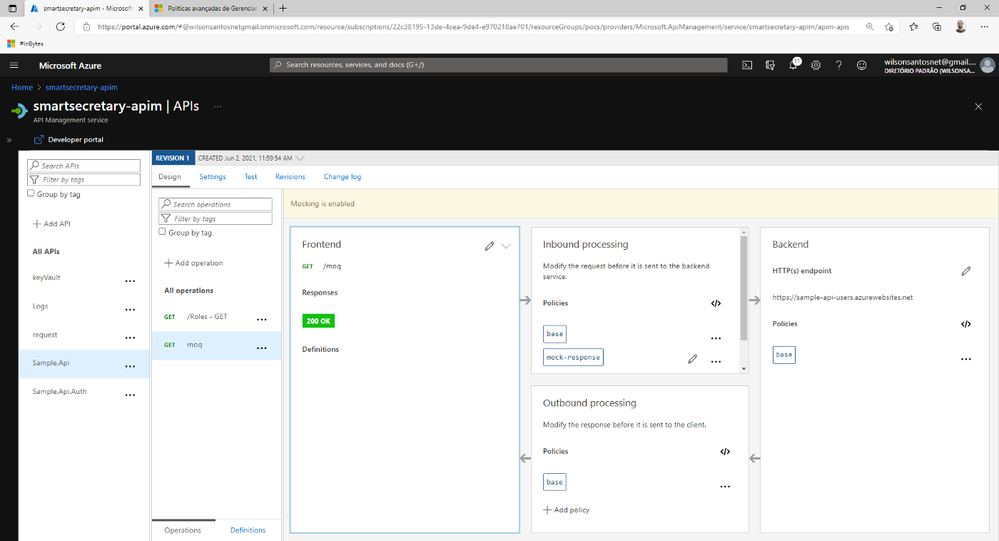Switch to the Revisions tab
The width and height of the screenshot is (999, 541).
[290, 177]
